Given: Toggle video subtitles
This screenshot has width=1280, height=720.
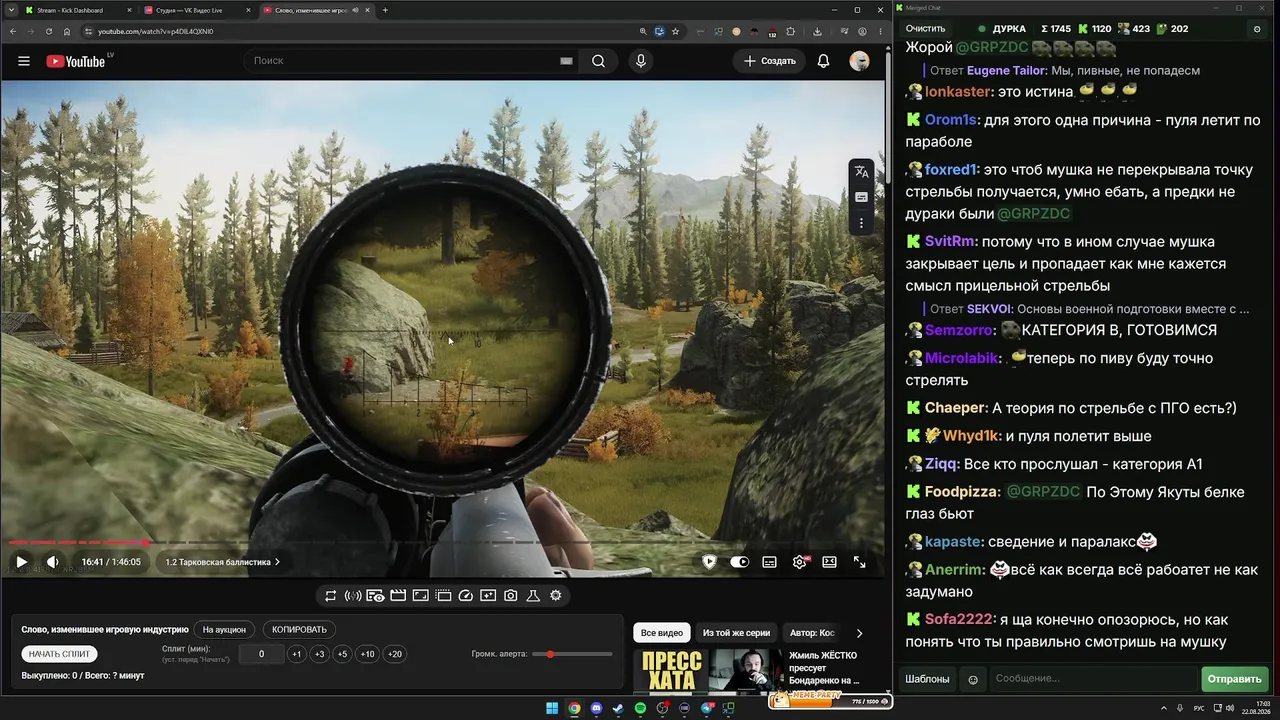Looking at the screenshot, I should pyautogui.click(x=769, y=562).
